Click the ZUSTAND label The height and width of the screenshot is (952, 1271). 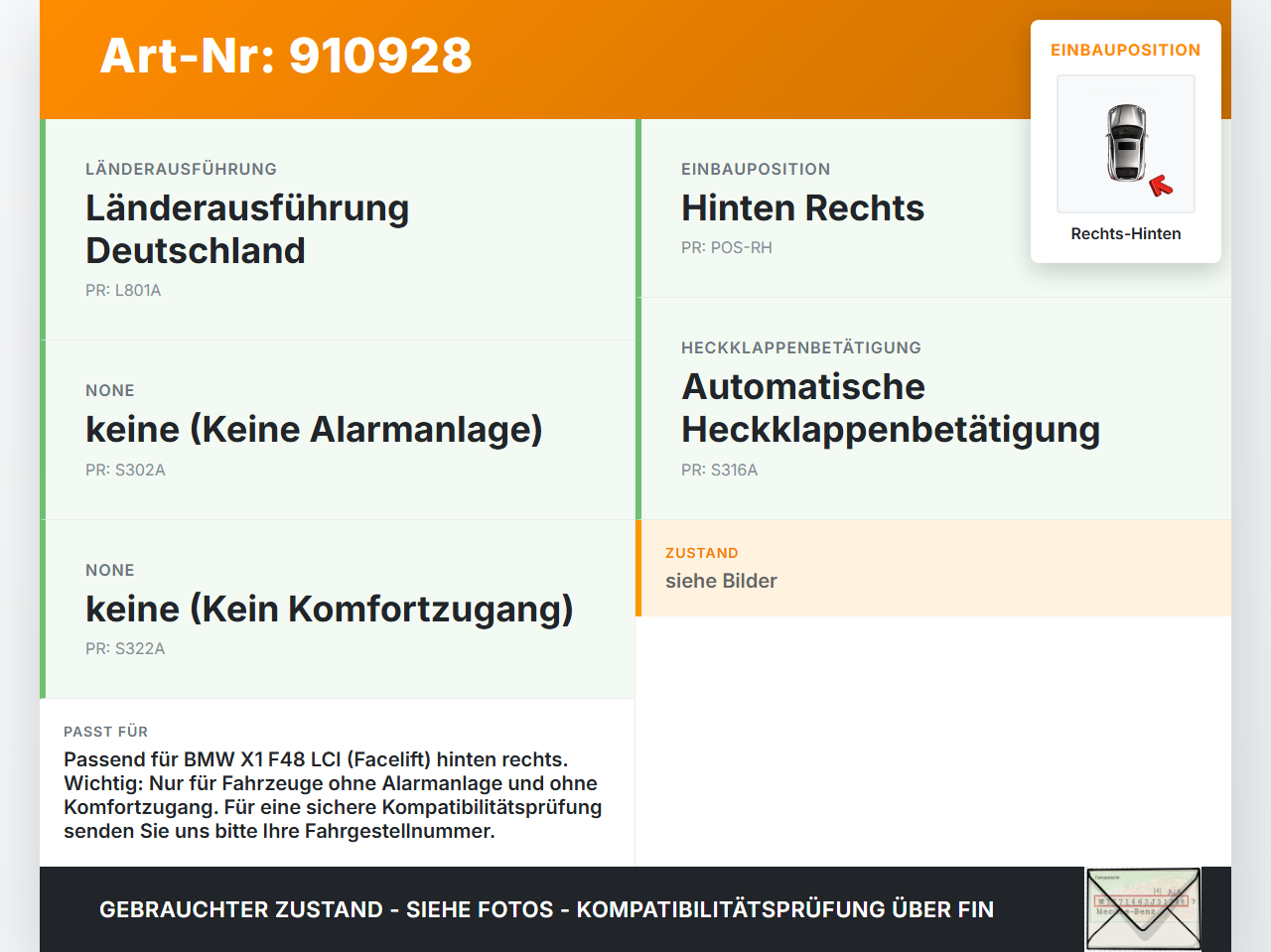tap(702, 553)
